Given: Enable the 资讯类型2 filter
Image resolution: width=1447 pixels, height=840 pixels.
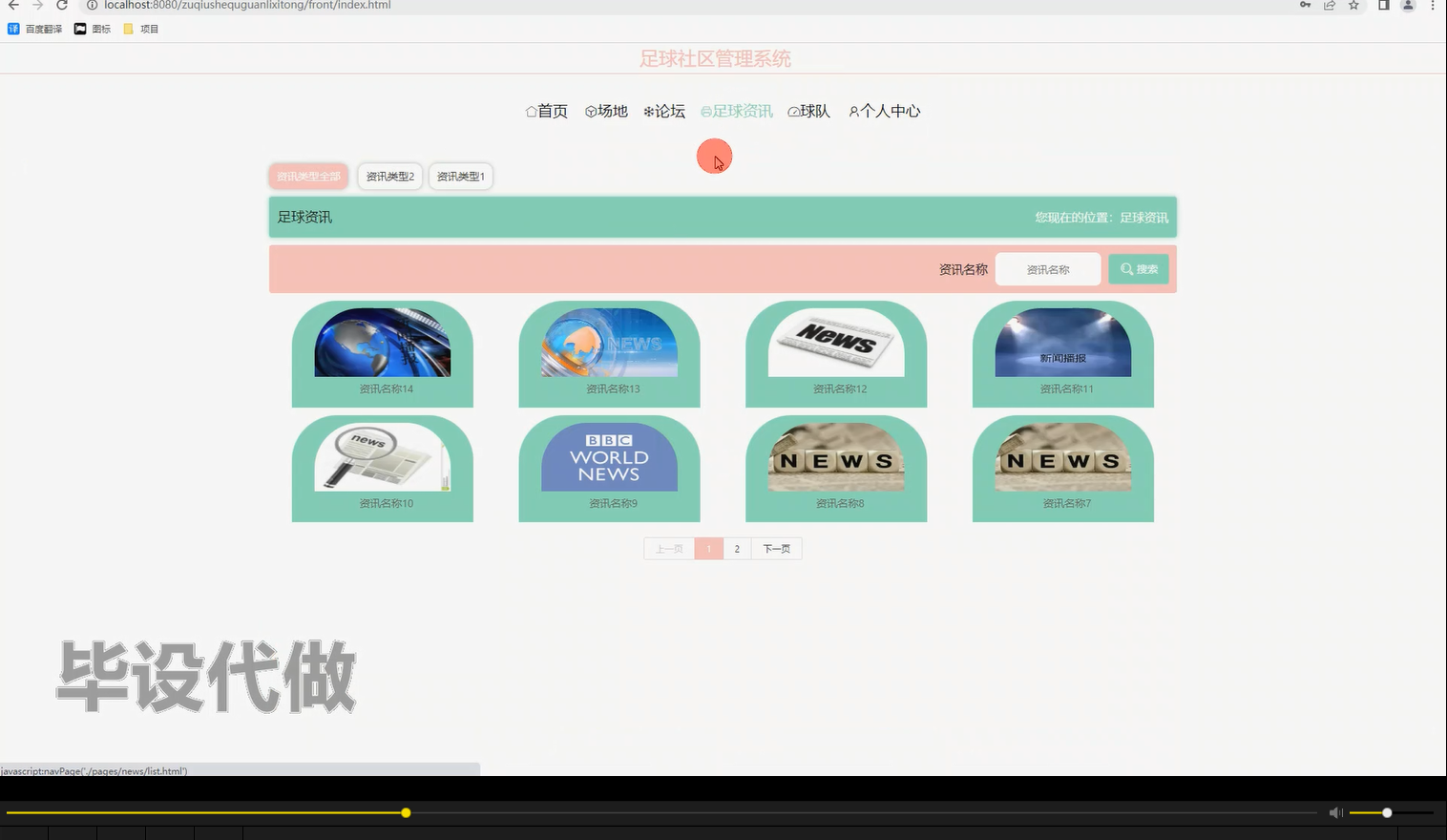Looking at the screenshot, I should click(389, 176).
